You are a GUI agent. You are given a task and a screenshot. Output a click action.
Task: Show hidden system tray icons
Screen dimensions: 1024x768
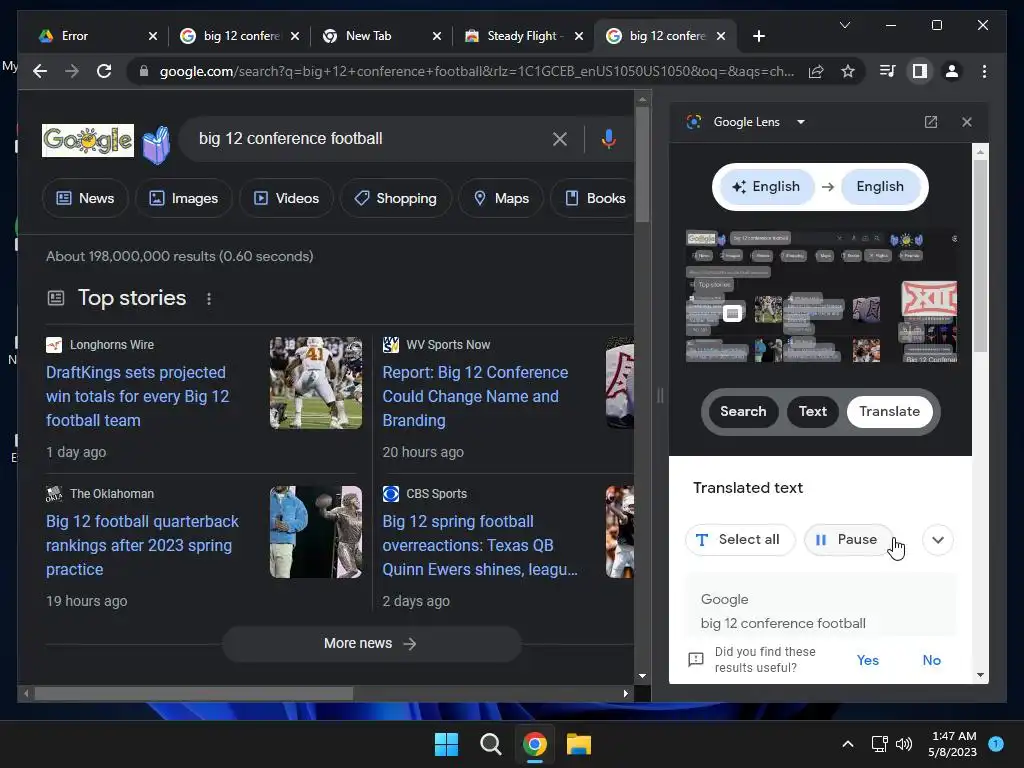click(x=848, y=744)
